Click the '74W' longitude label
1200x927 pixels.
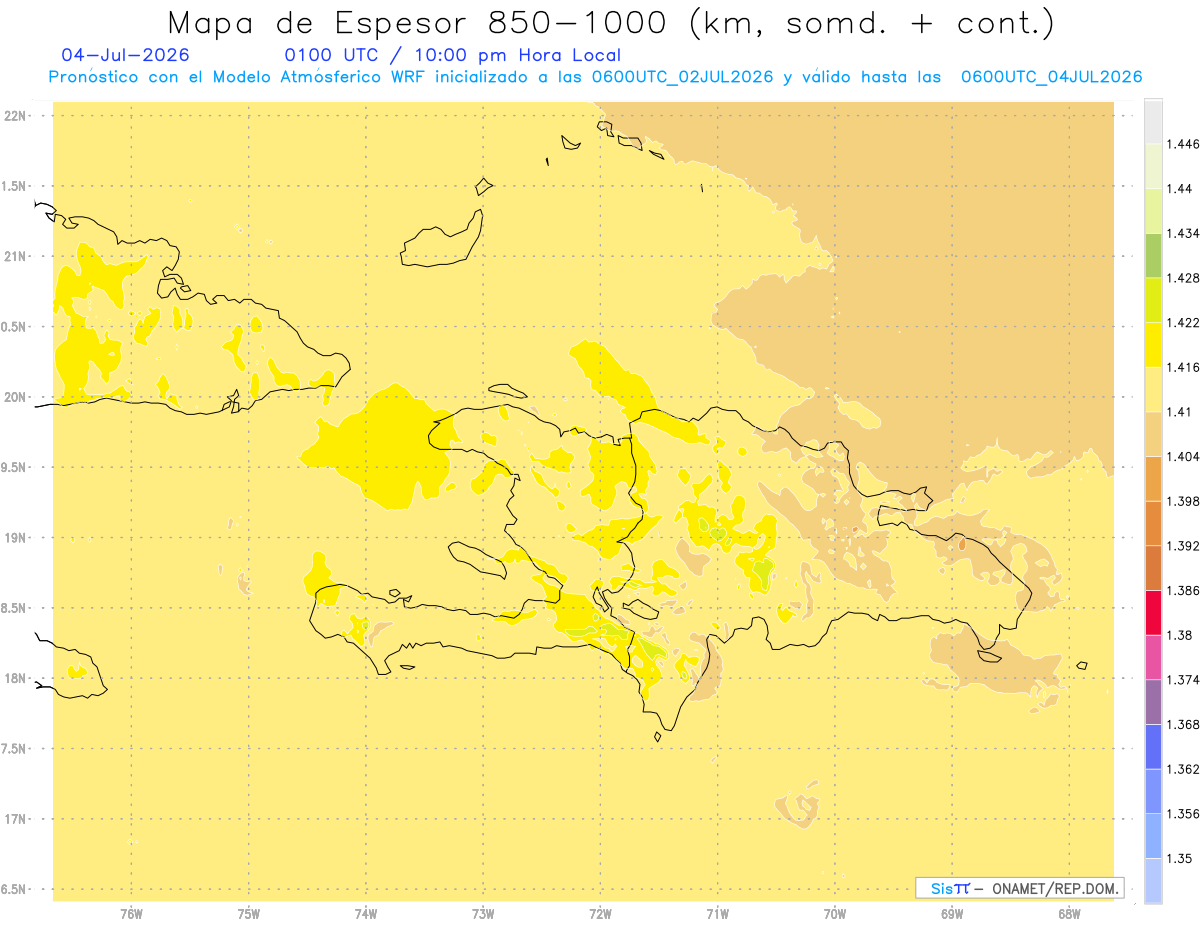point(365,913)
